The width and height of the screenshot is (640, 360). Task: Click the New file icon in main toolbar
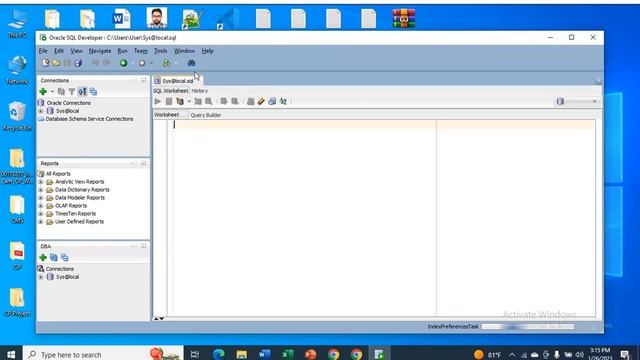click(x=45, y=63)
